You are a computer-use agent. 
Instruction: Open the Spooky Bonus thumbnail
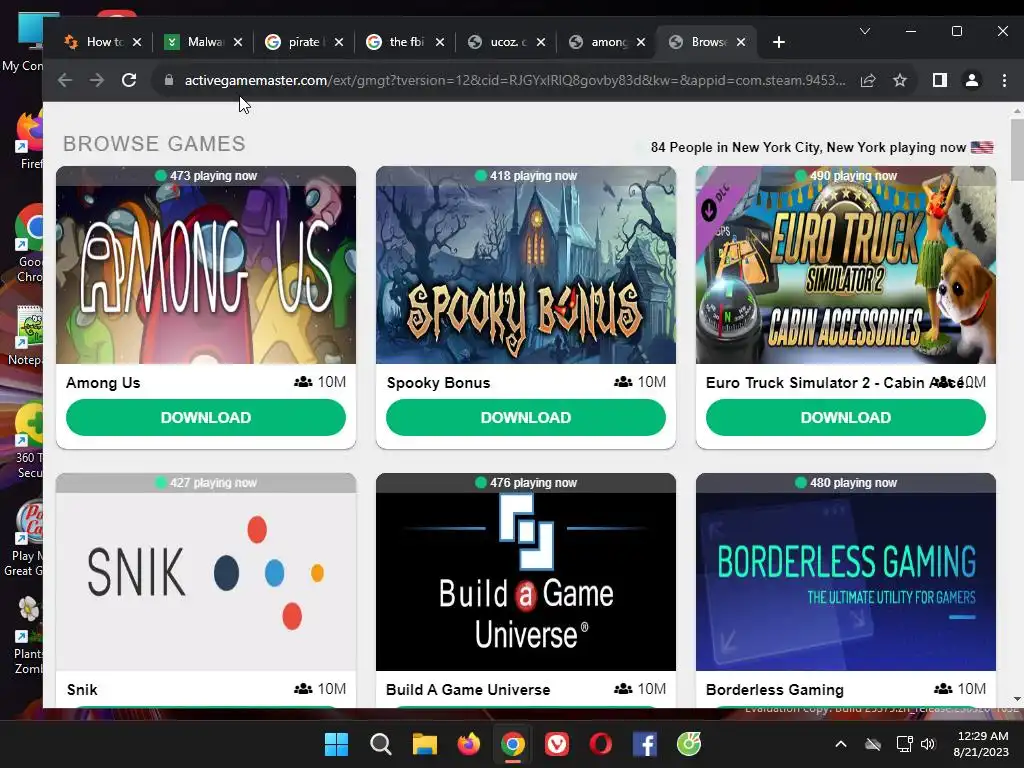526,265
